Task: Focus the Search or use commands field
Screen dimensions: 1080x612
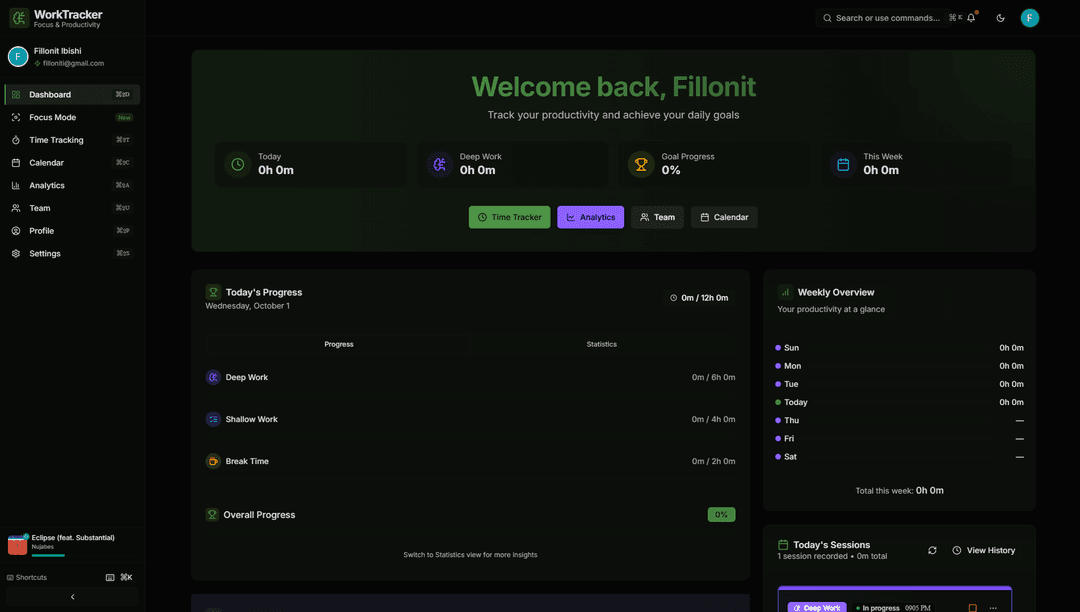Action: (885, 18)
